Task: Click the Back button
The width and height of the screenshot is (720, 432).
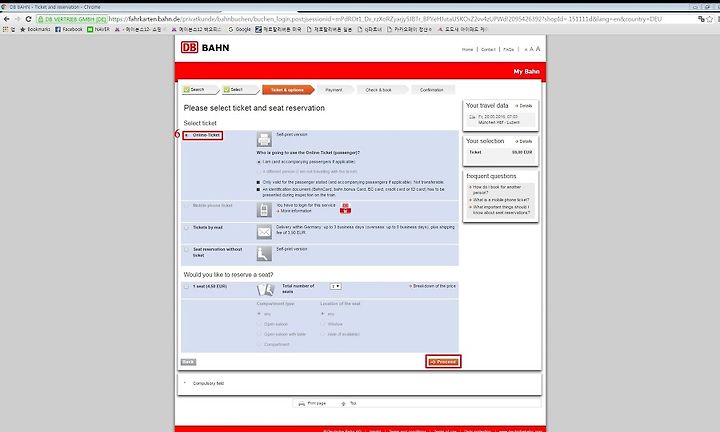Action: pyautogui.click(x=188, y=362)
